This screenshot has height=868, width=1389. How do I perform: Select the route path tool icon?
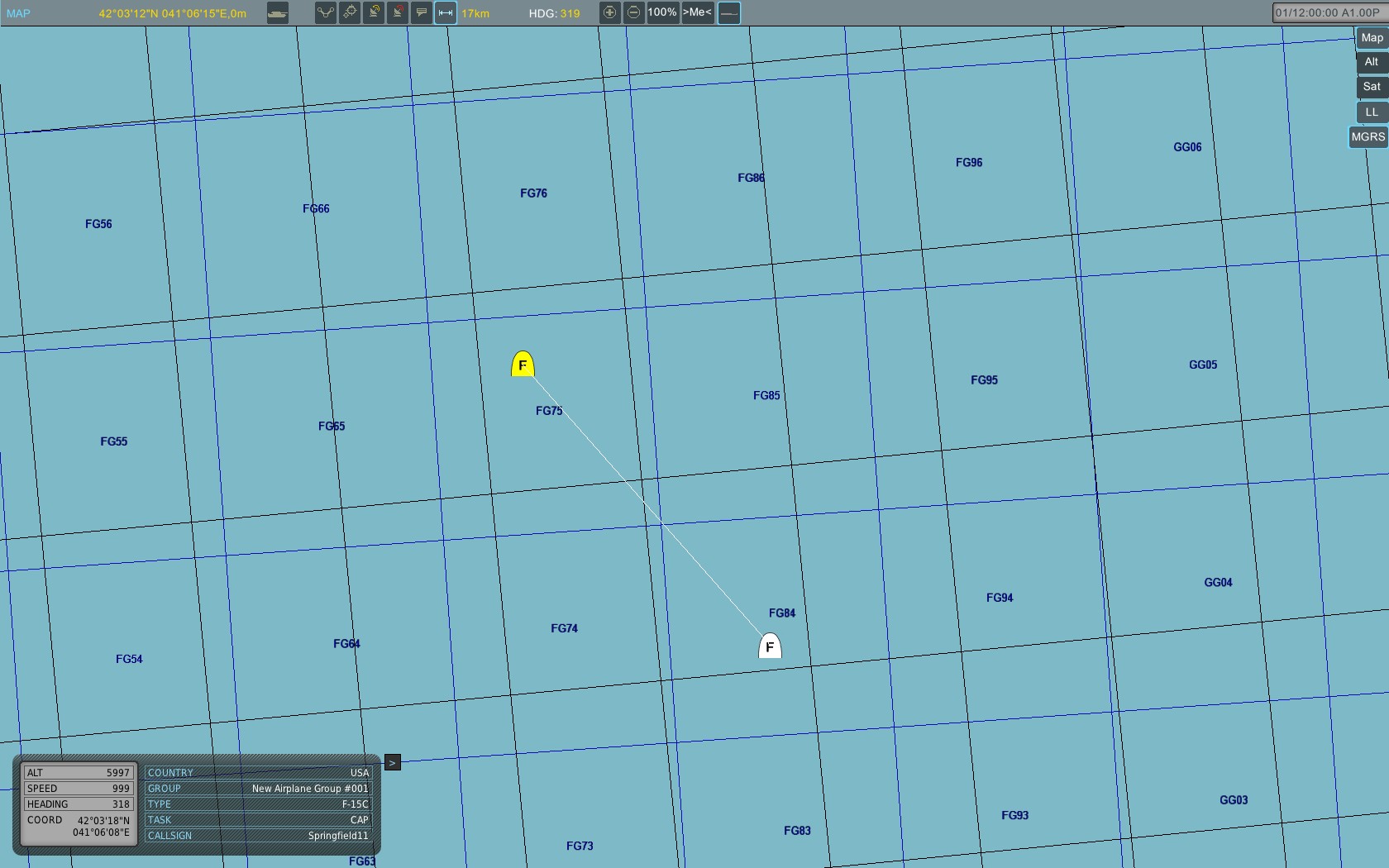pyautogui.click(x=326, y=13)
